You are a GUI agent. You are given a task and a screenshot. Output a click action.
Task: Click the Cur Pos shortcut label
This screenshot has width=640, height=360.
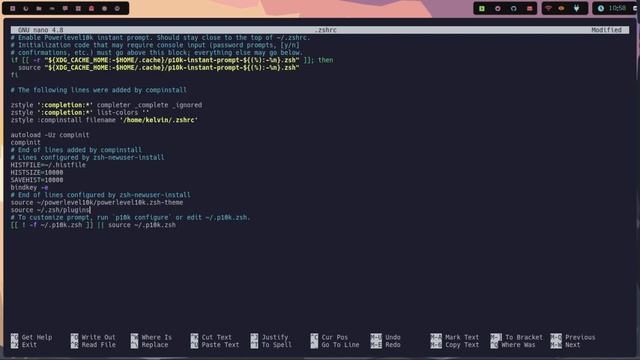(x=335, y=337)
